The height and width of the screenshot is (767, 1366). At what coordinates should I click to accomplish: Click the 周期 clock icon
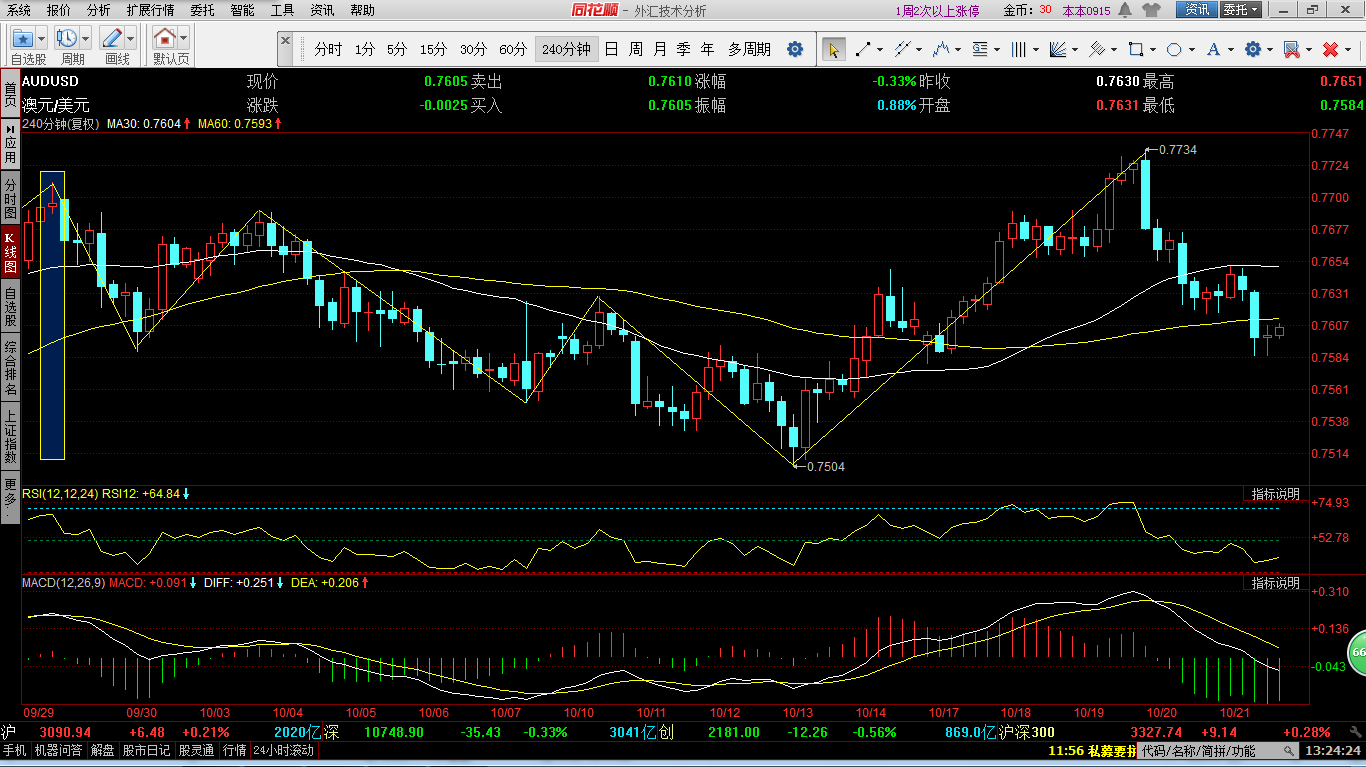click(x=67, y=38)
